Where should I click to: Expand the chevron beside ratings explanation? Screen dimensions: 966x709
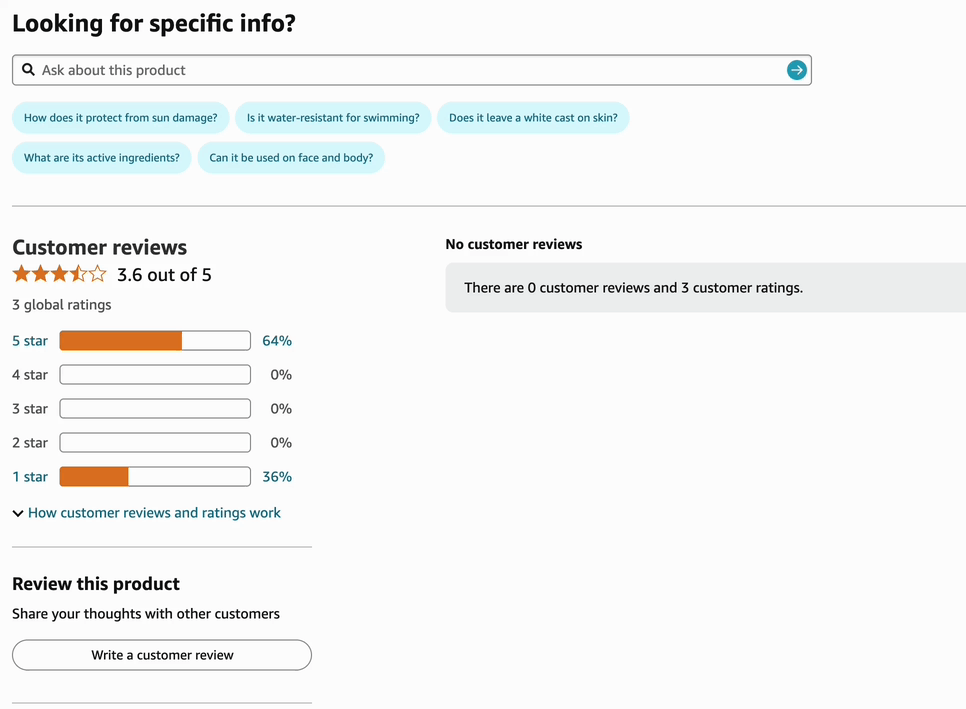pyautogui.click(x=18, y=513)
